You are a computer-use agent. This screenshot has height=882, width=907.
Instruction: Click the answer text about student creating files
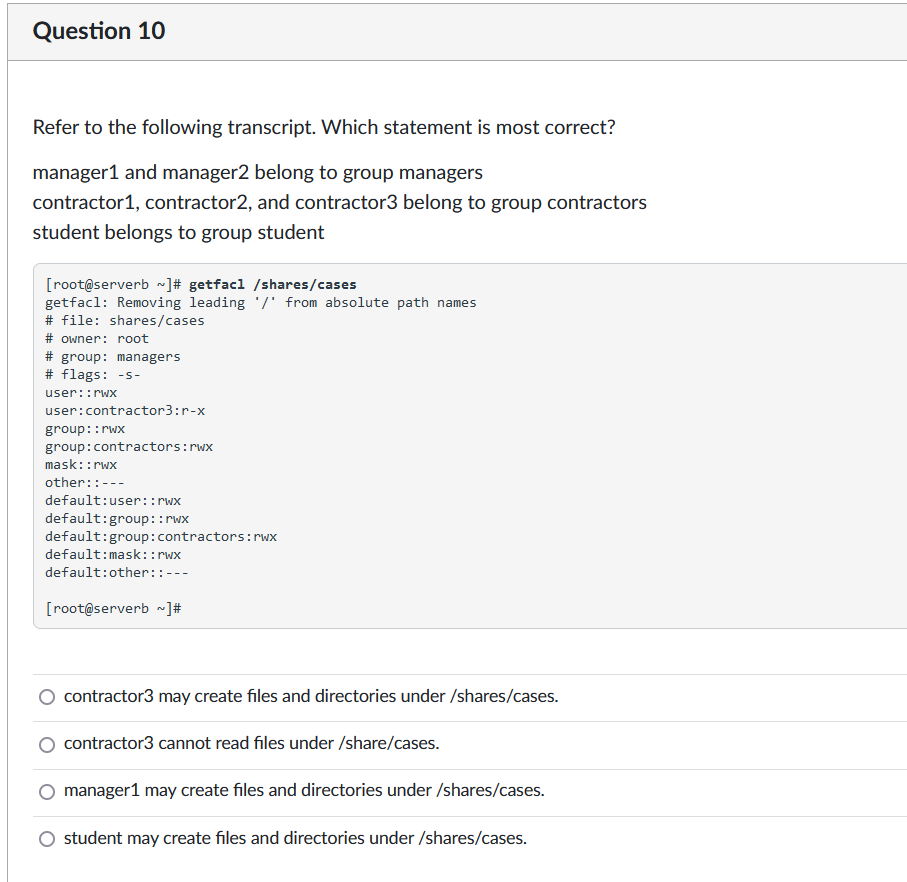(294, 838)
